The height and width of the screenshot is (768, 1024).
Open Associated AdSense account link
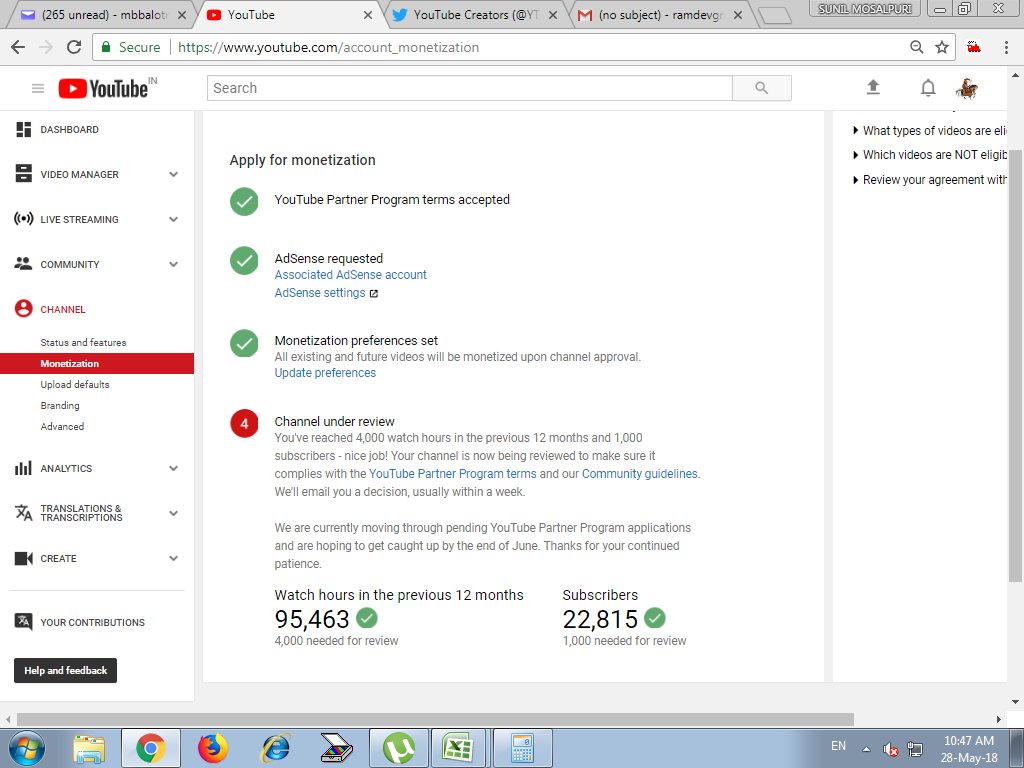350,274
